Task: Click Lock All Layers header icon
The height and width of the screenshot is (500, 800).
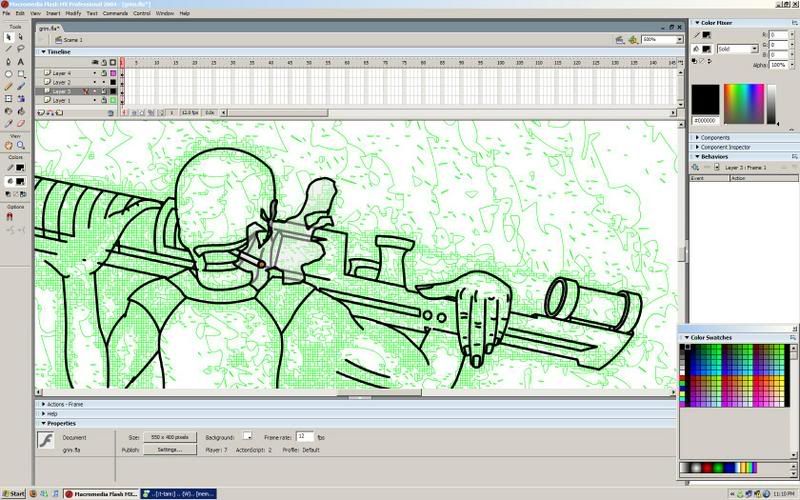Action: (x=104, y=62)
